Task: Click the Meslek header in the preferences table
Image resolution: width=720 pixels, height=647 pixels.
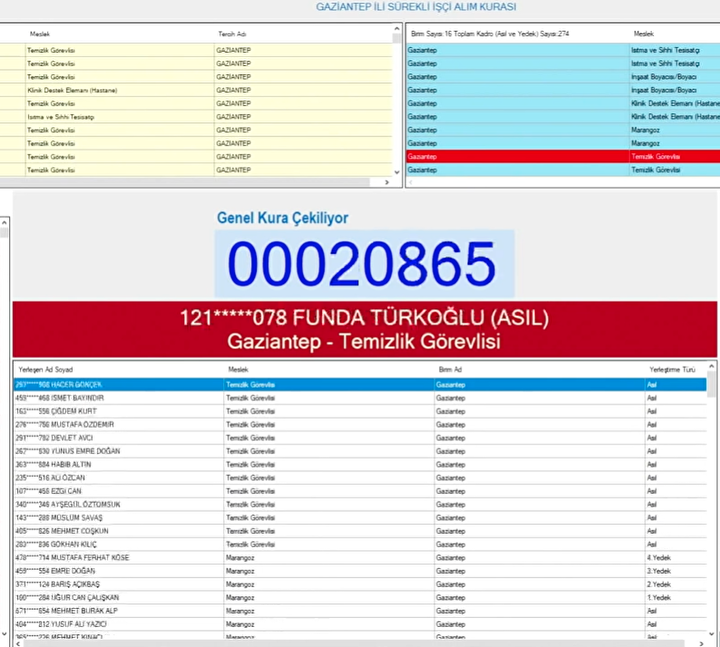Action: pos(39,34)
